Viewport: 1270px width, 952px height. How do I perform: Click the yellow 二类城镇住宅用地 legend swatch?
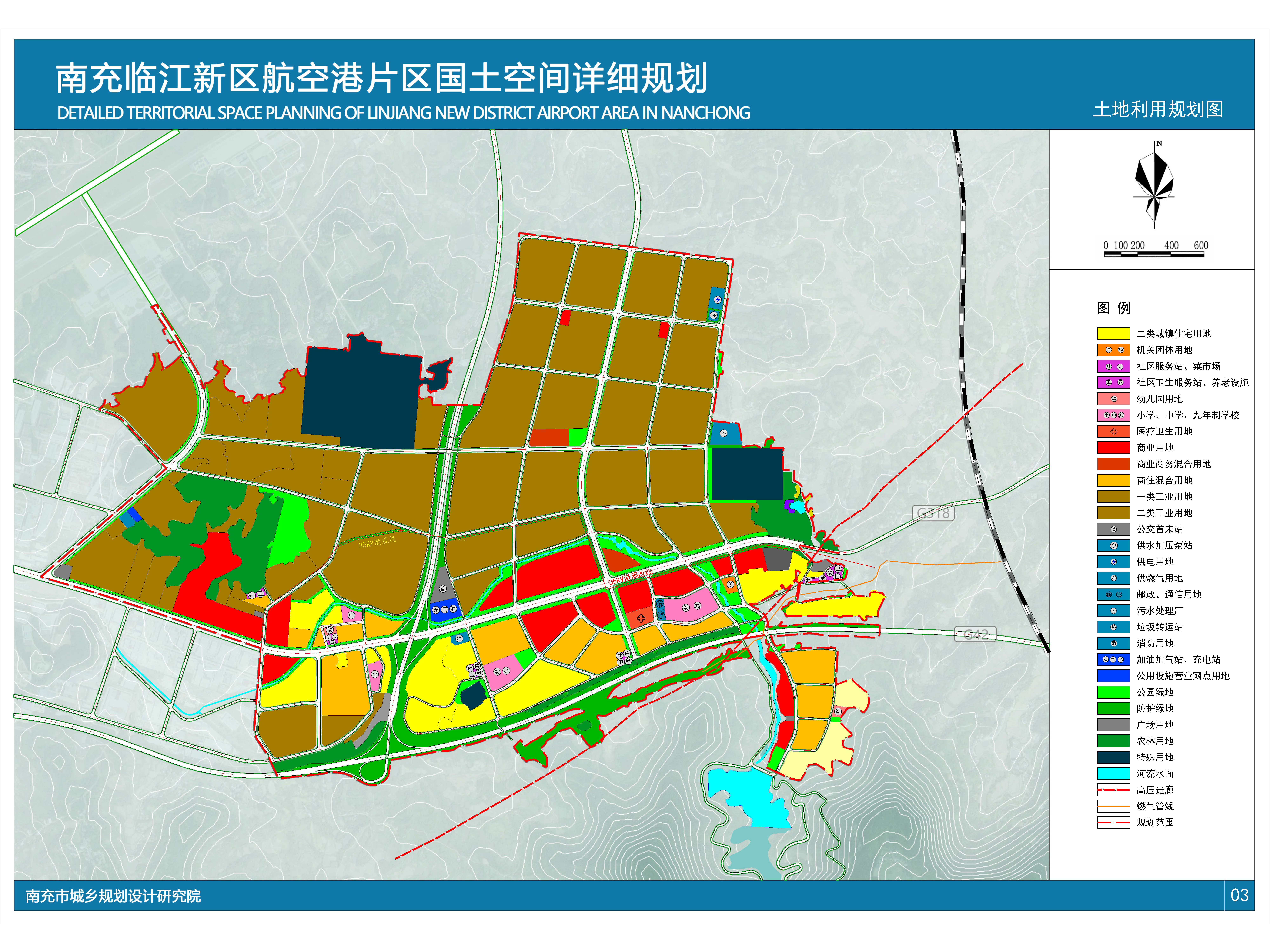(x=1113, y=333)
